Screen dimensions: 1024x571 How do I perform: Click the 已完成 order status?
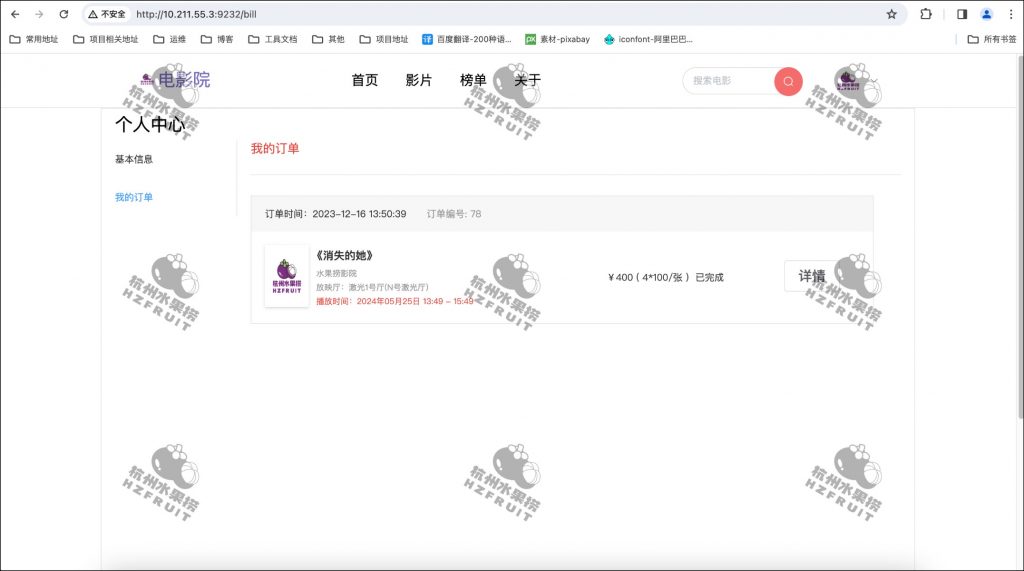point(709,278)
